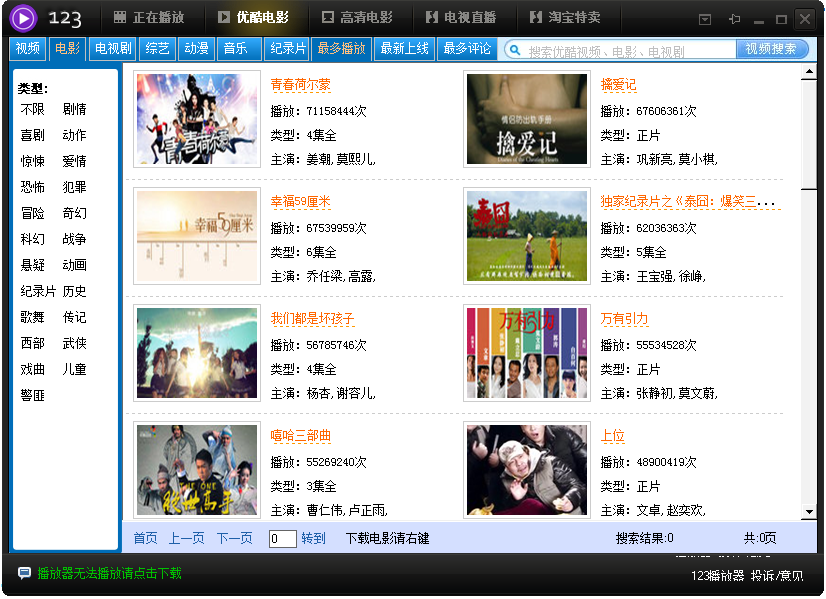Sort by 最新上线
The width and height of the screenshot is (826, 599).
pyautogui.click(x=405, y=48)
